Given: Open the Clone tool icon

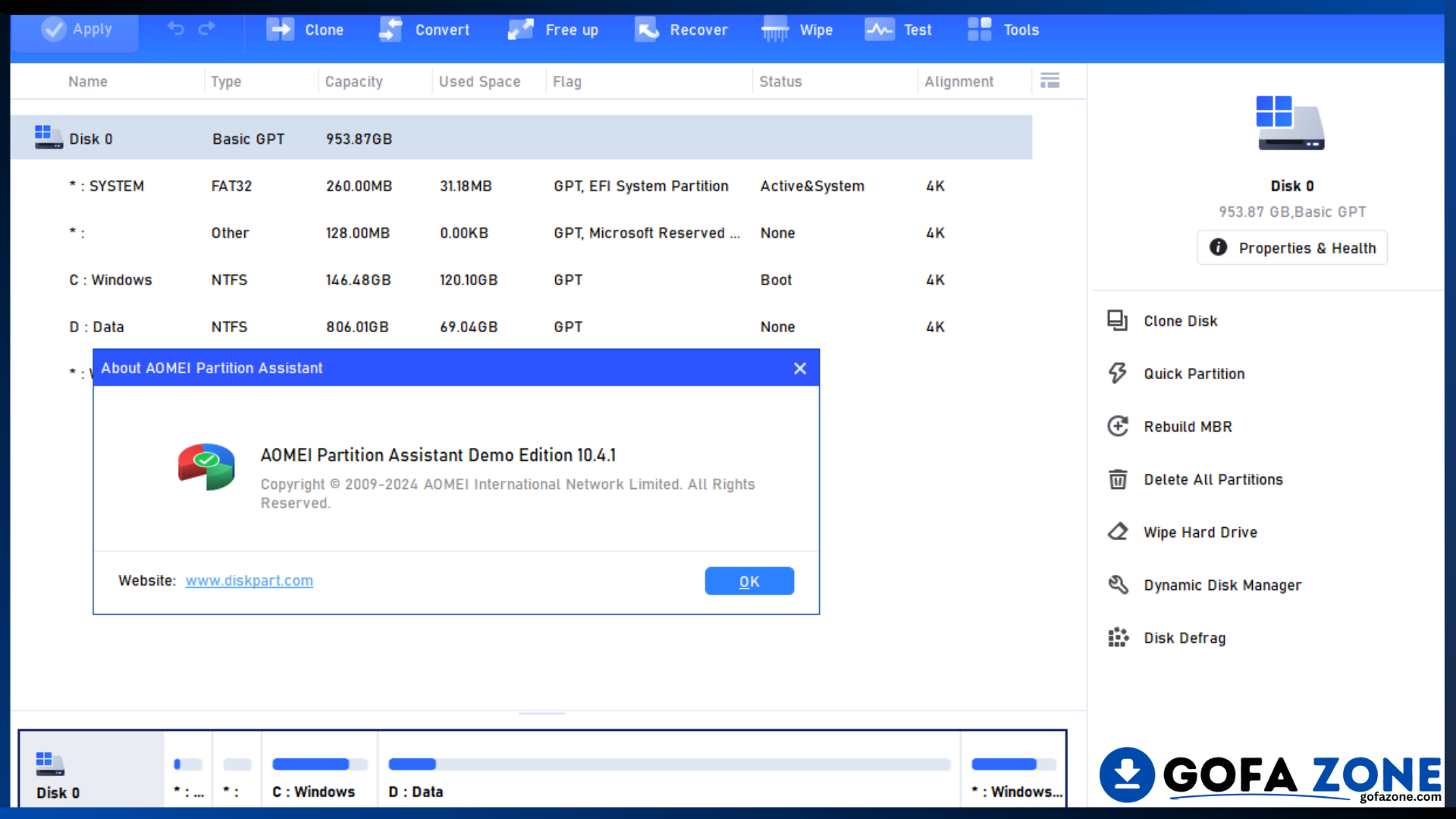Looking at the screenshot, I should tap(280, 30).
